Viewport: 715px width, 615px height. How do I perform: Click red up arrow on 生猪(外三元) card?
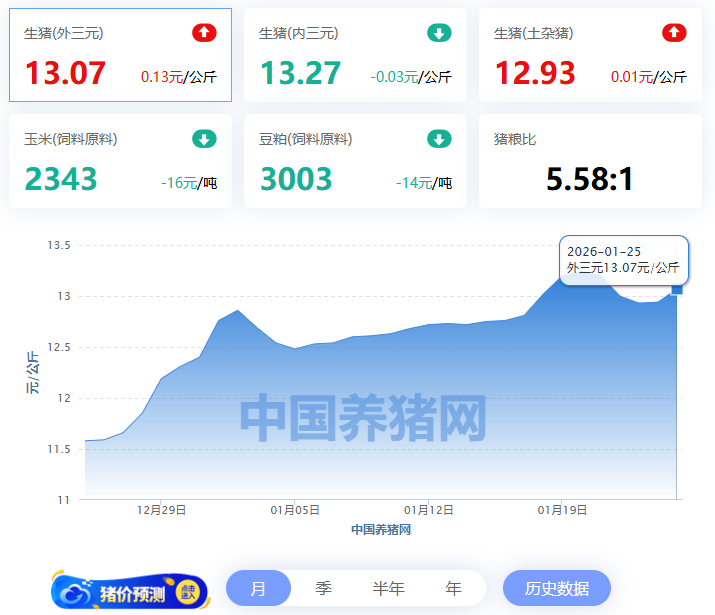click(x=204, y=33)
